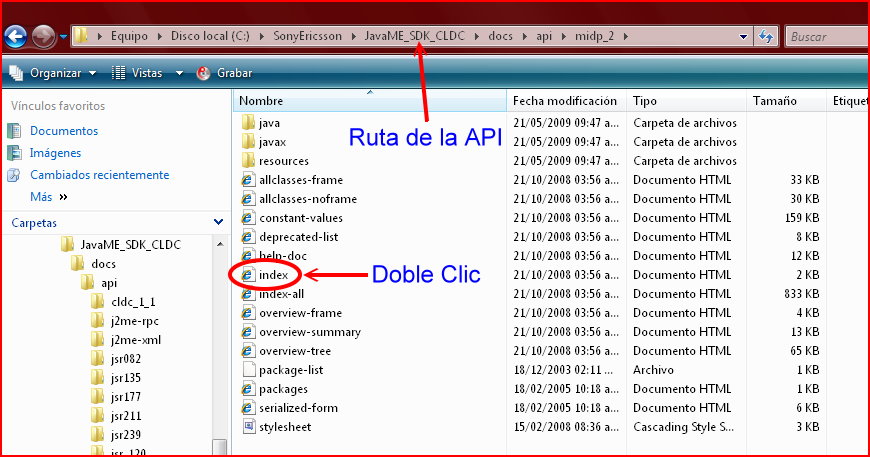Select stylesheet CSS file icon
The height and width of the screenshot is (457, 870).
[x=248, y=426]
